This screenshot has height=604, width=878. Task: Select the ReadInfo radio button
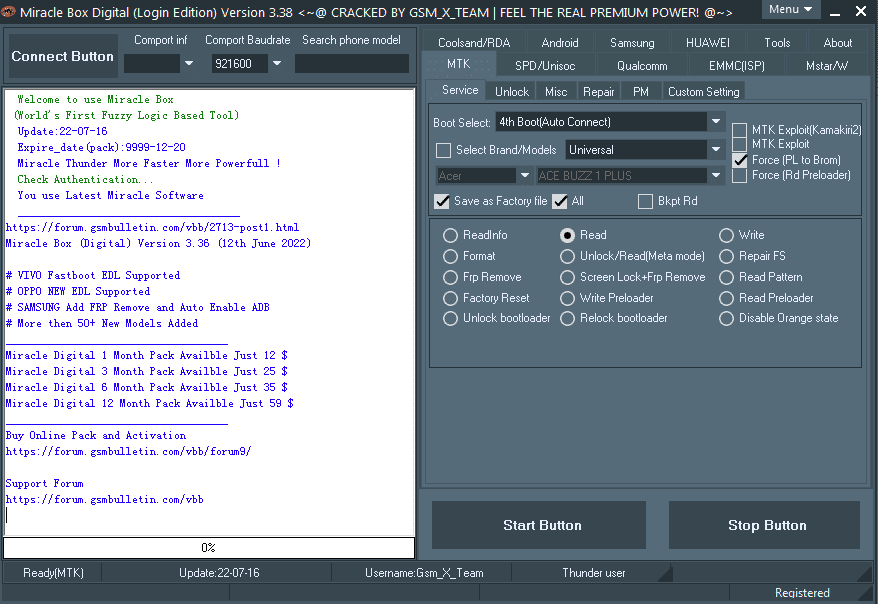pos(450,236)
